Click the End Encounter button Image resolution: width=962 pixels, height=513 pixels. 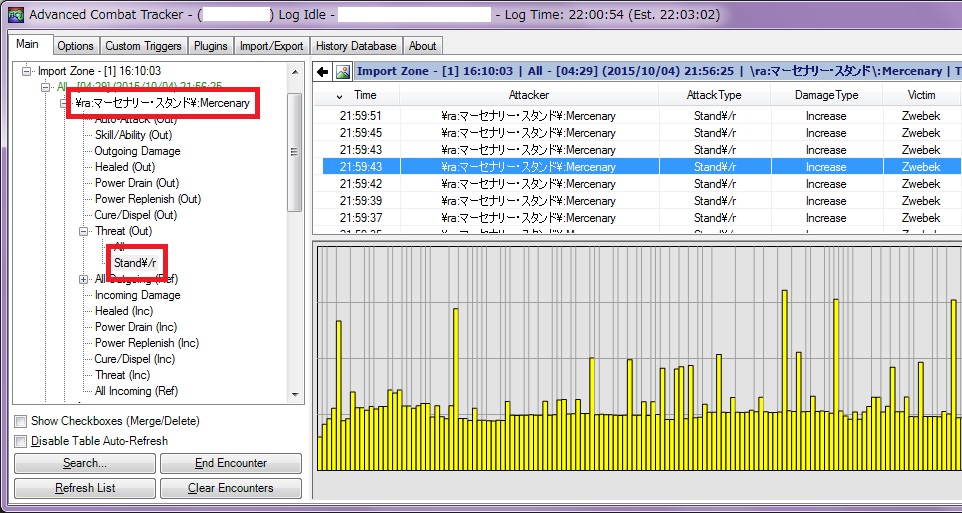tap(231, 463)
